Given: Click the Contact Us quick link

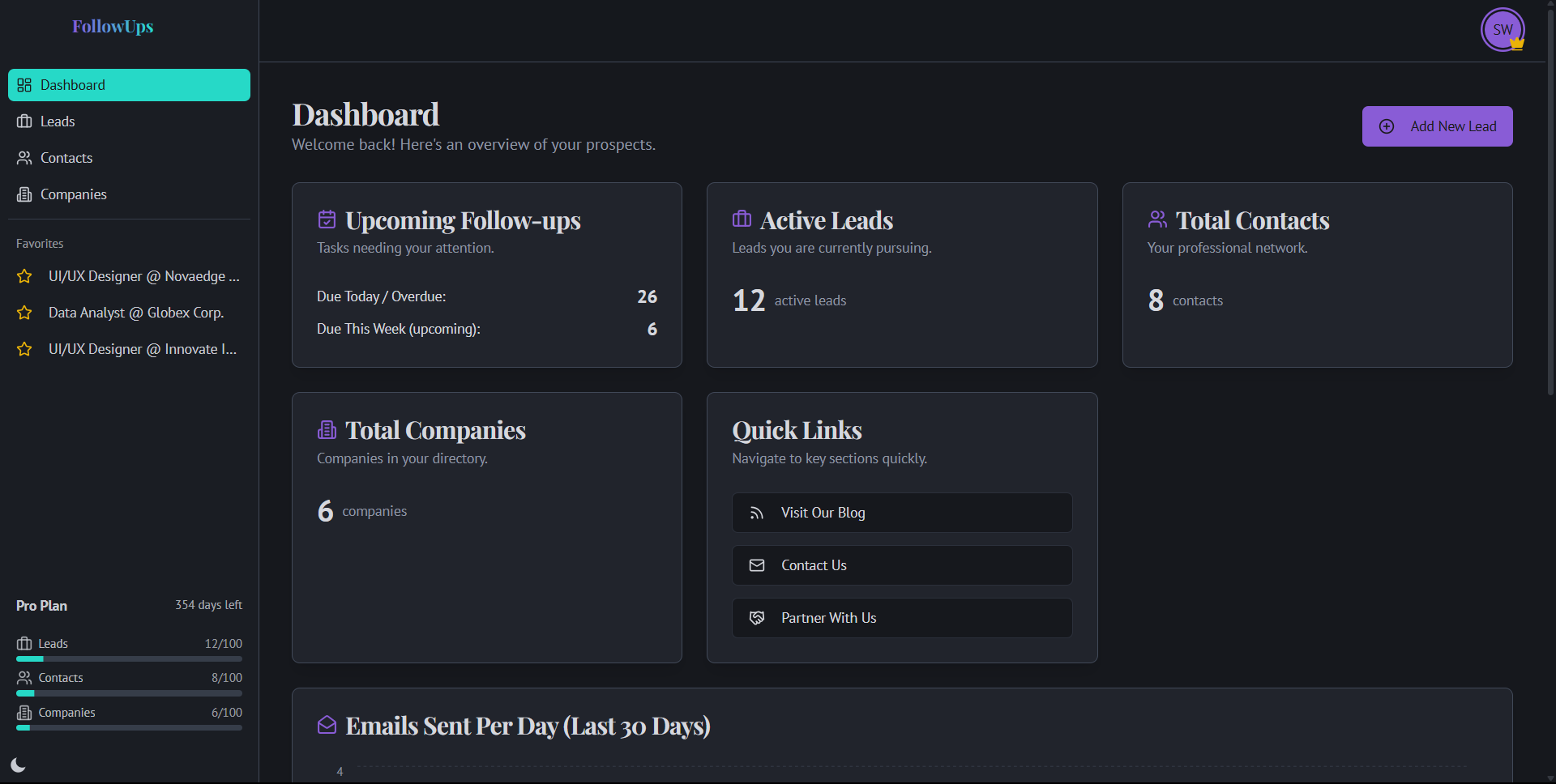Looking at the screenshot, I should pyautogui.click(x=902, y=565).
